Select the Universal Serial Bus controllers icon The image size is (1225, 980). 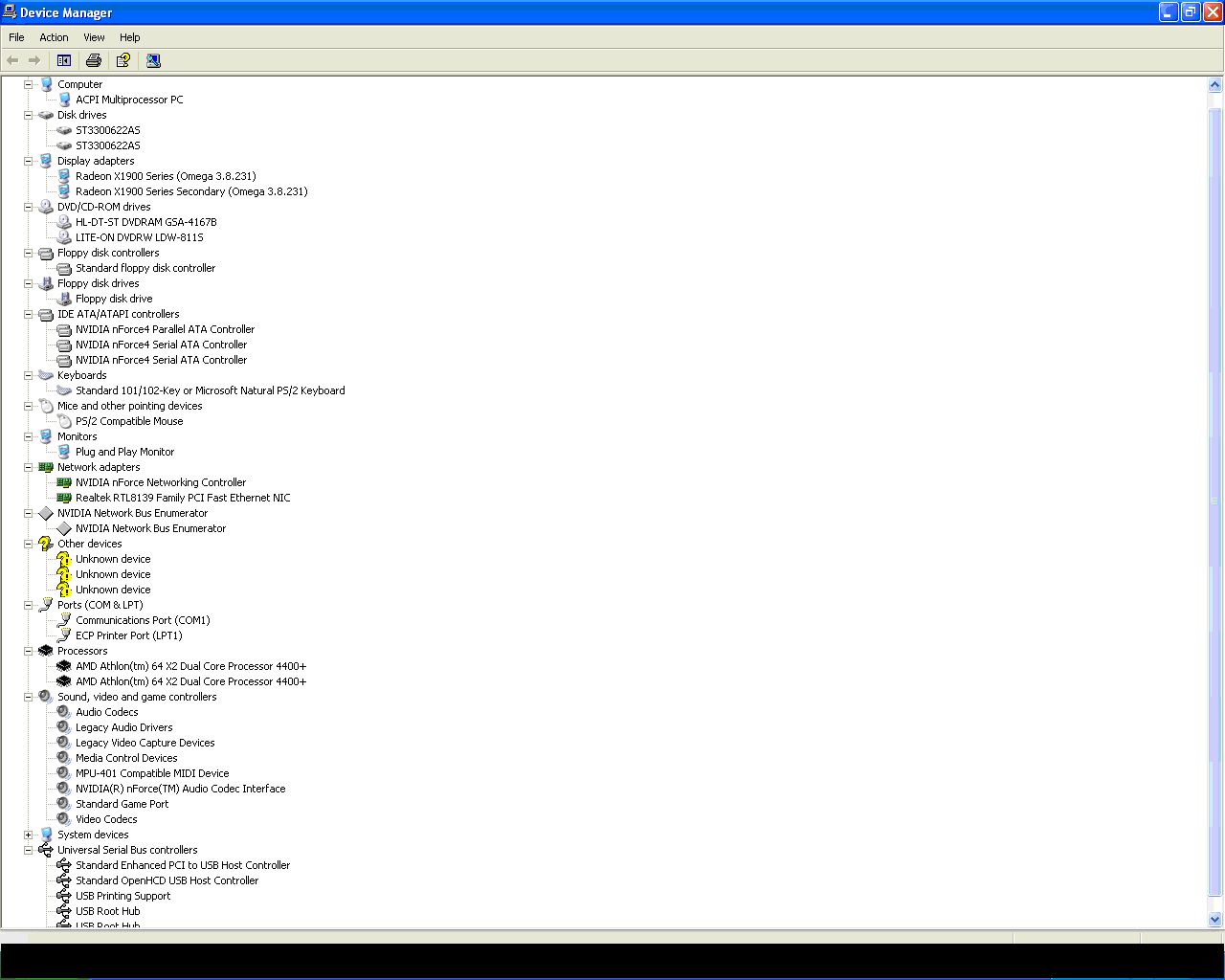[x=46, y=850]
